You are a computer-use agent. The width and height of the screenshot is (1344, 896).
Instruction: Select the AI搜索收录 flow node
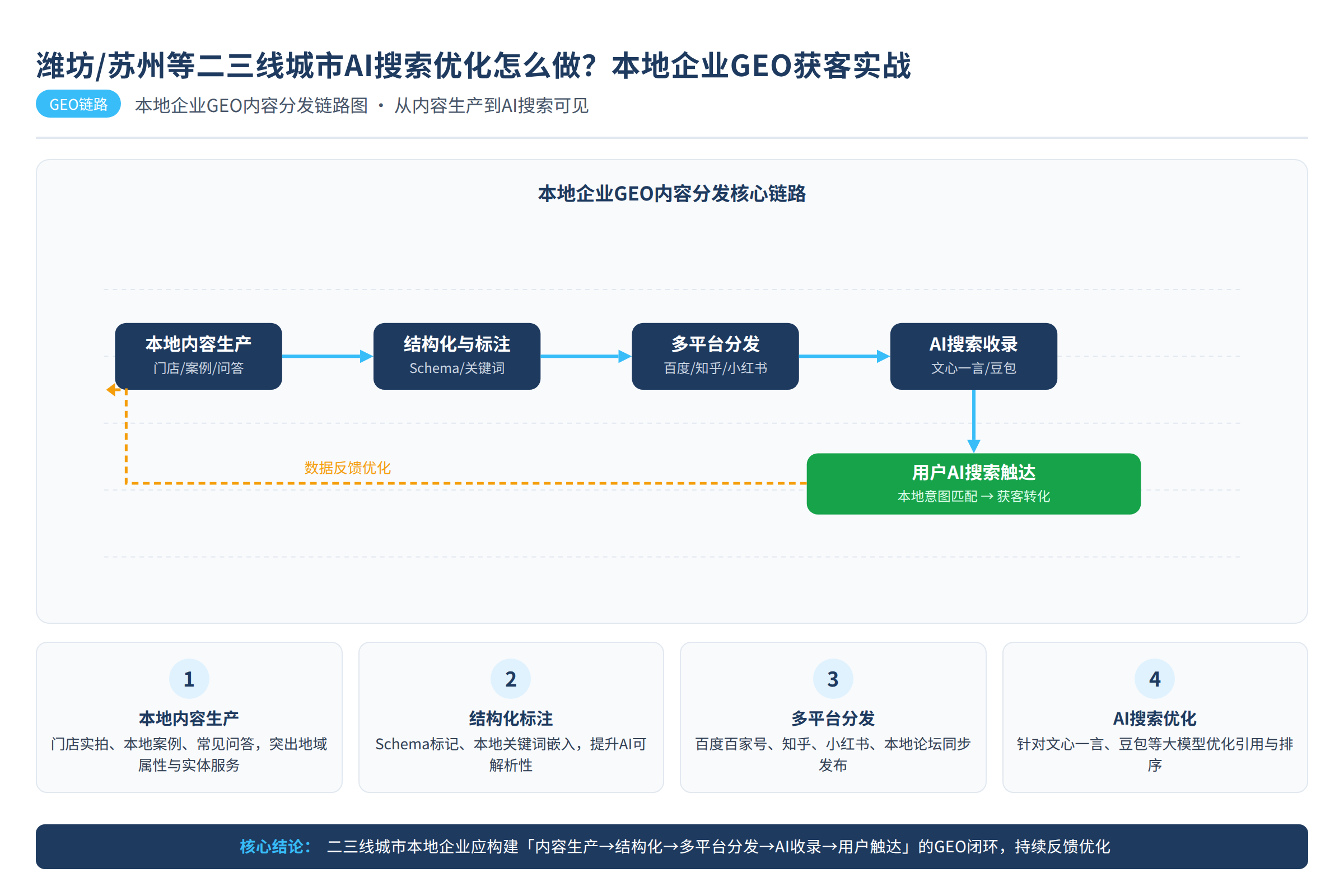(973, 356)
